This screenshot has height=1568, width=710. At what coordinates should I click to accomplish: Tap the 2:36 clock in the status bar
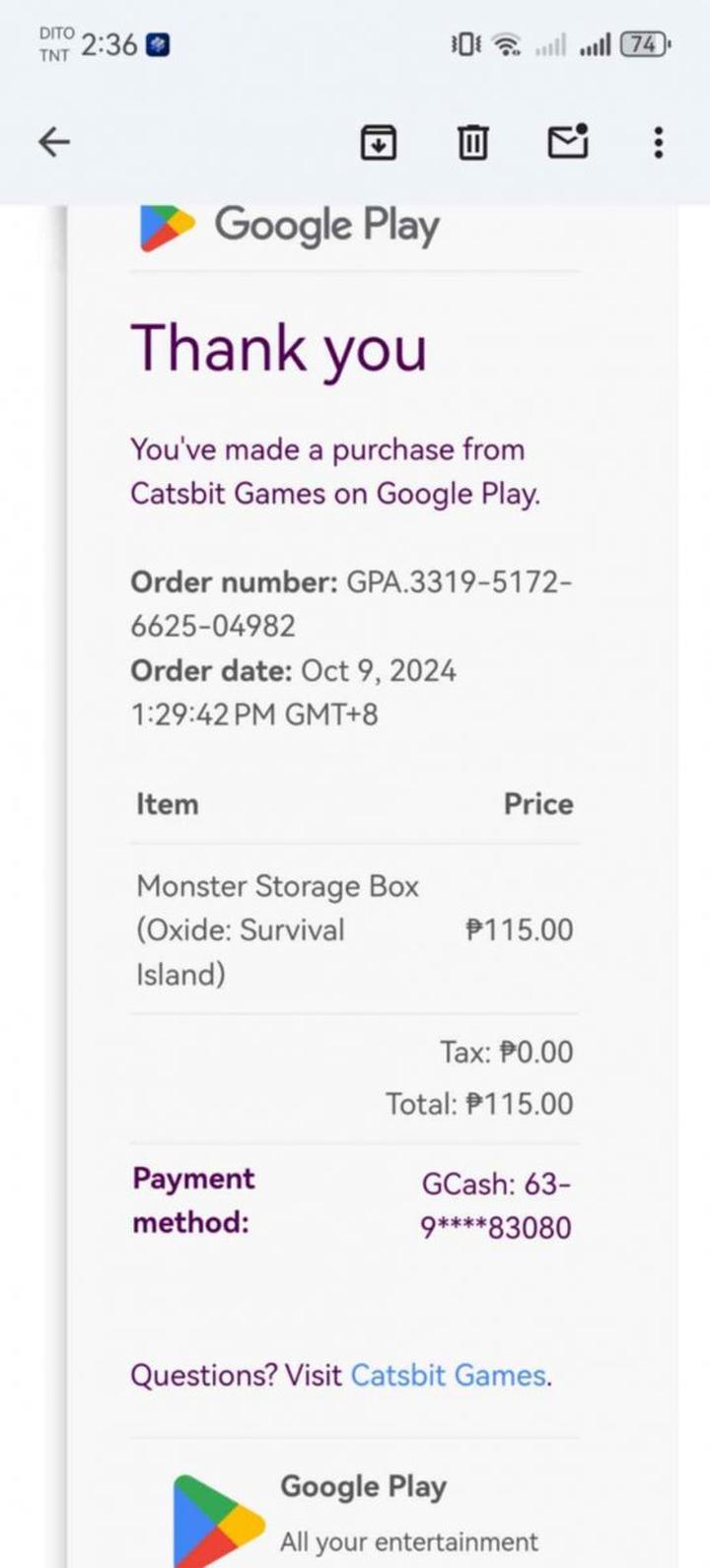pos(108,45)
